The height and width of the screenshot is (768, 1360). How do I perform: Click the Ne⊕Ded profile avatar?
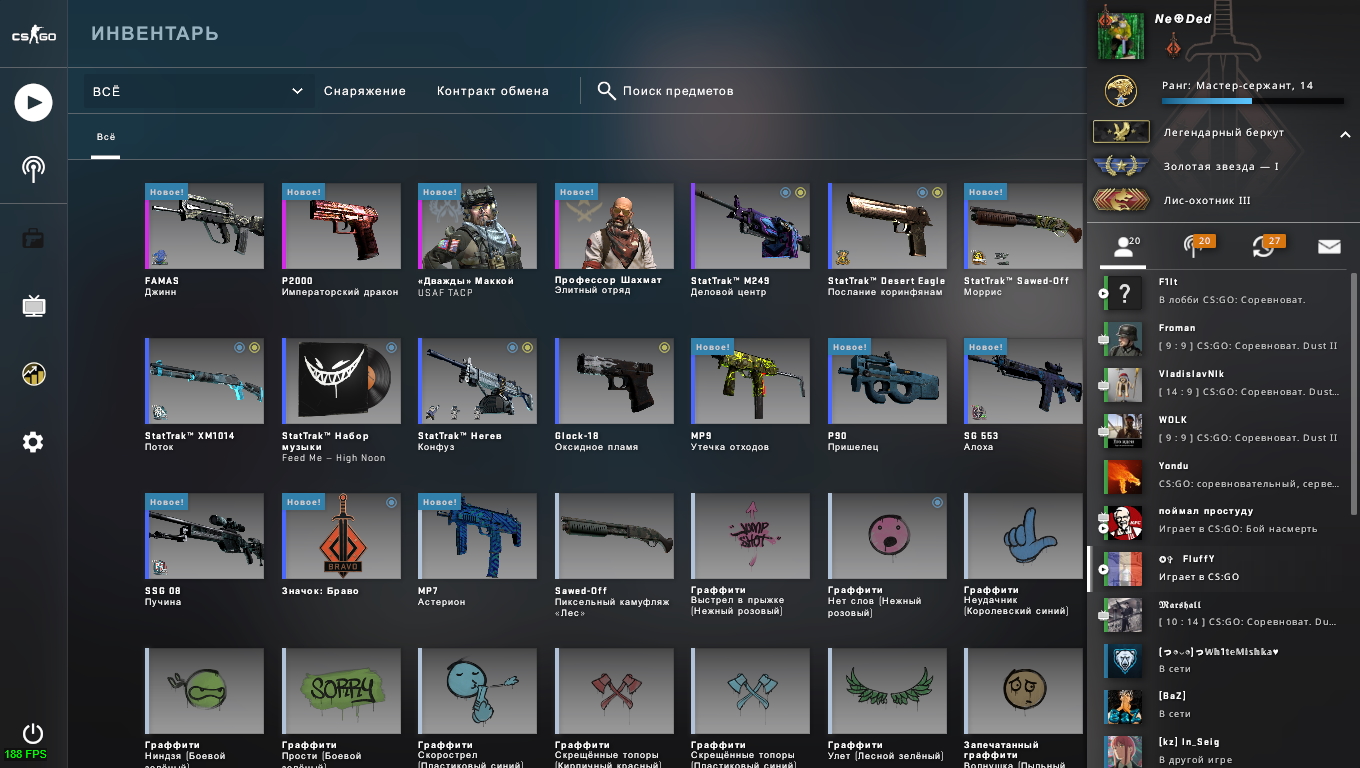pyautogui.click(x=1121, y=36)
